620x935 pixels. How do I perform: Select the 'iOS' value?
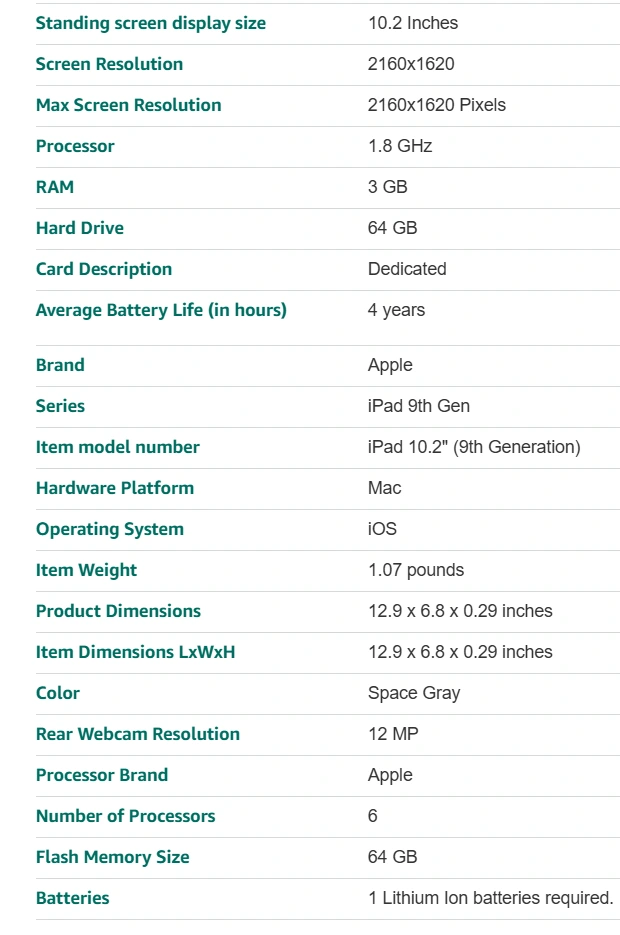tap(382, 529)
